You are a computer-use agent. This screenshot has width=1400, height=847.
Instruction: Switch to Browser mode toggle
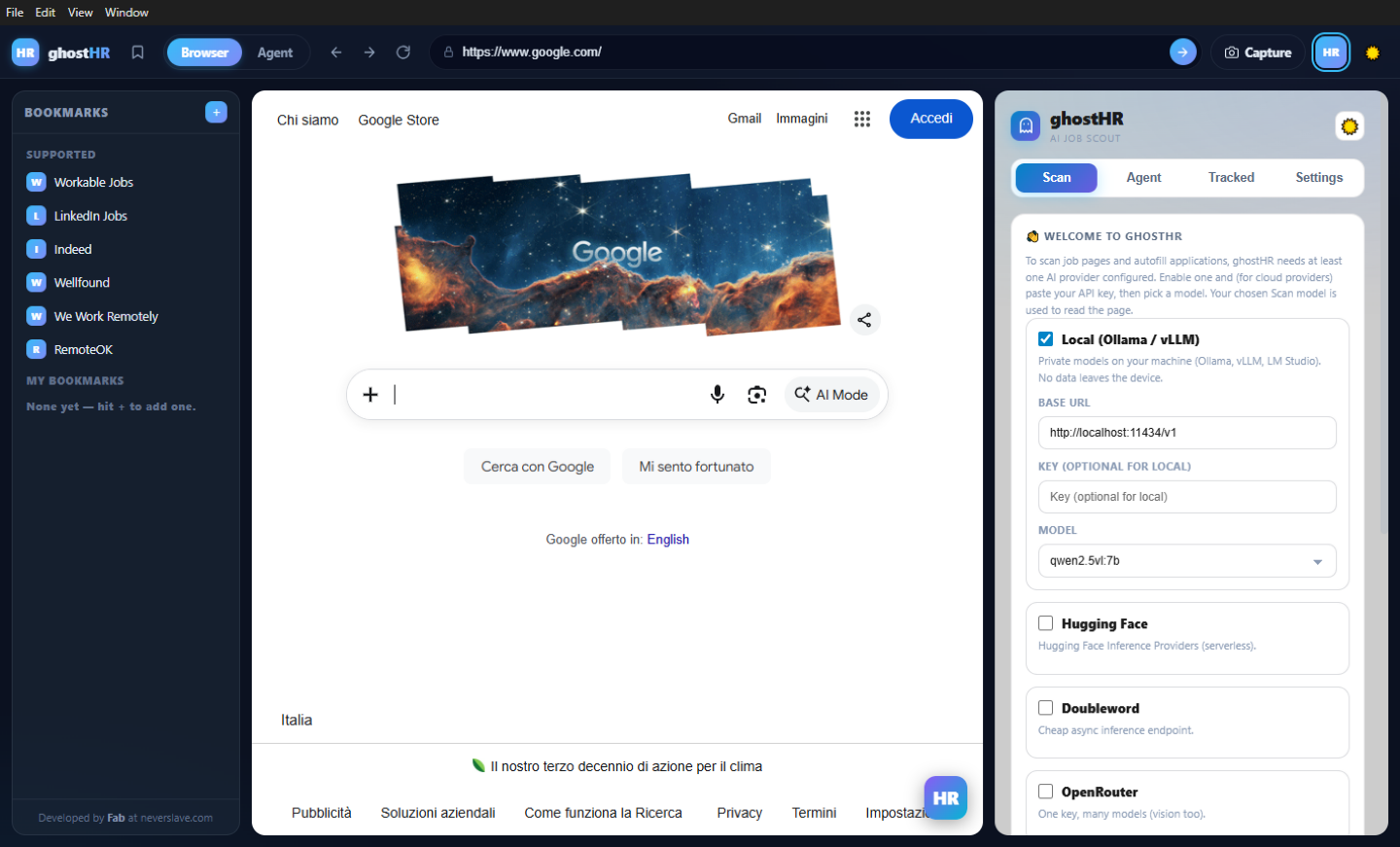pos(204,53)
